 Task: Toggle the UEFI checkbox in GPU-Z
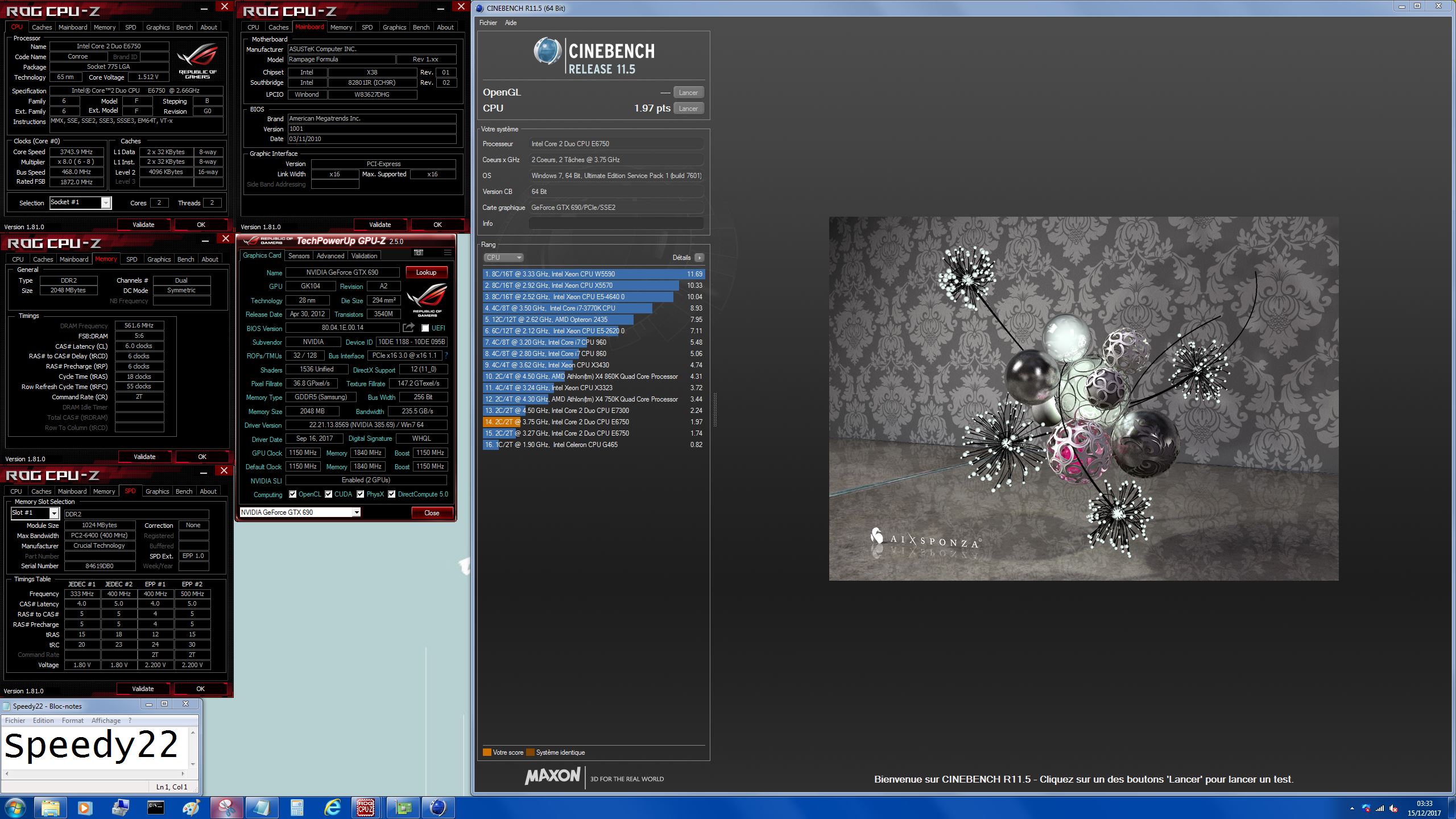coord(425,328)
